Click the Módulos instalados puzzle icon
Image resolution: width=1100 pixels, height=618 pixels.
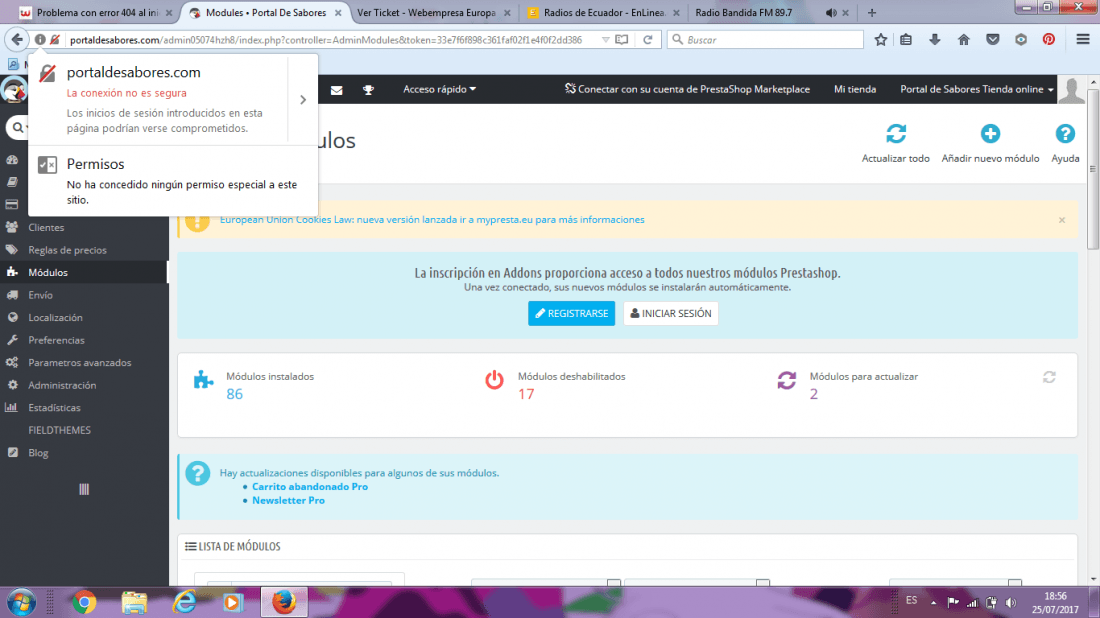click(x=203, y=379)
